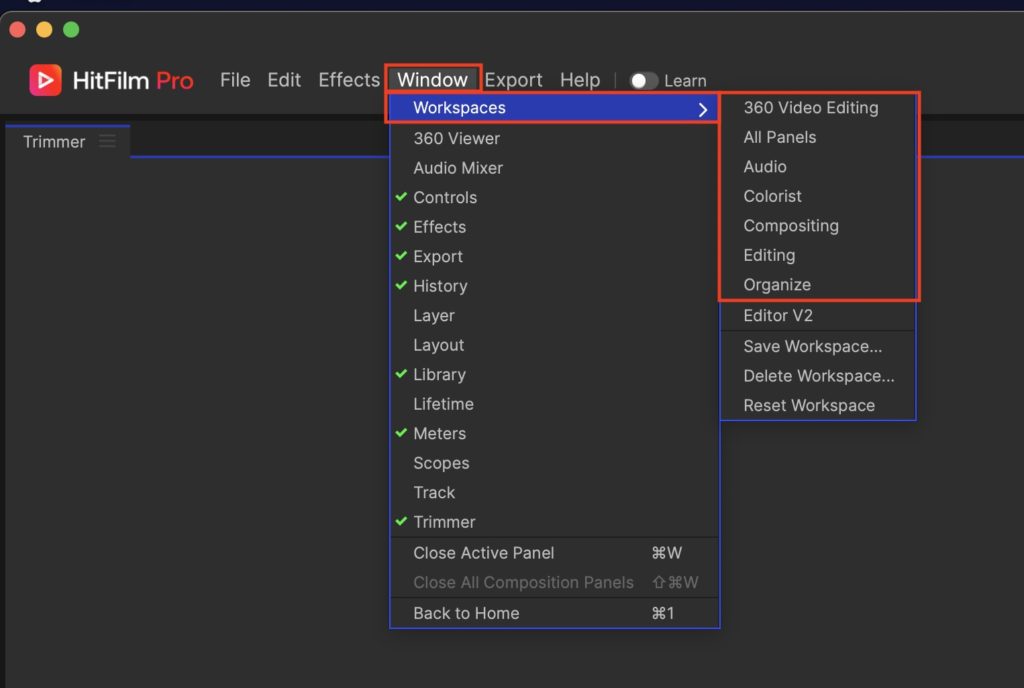This screenshot has width=1024, height=688.
Task: Show the Audio Mixer panel
Action: [554, 168]
